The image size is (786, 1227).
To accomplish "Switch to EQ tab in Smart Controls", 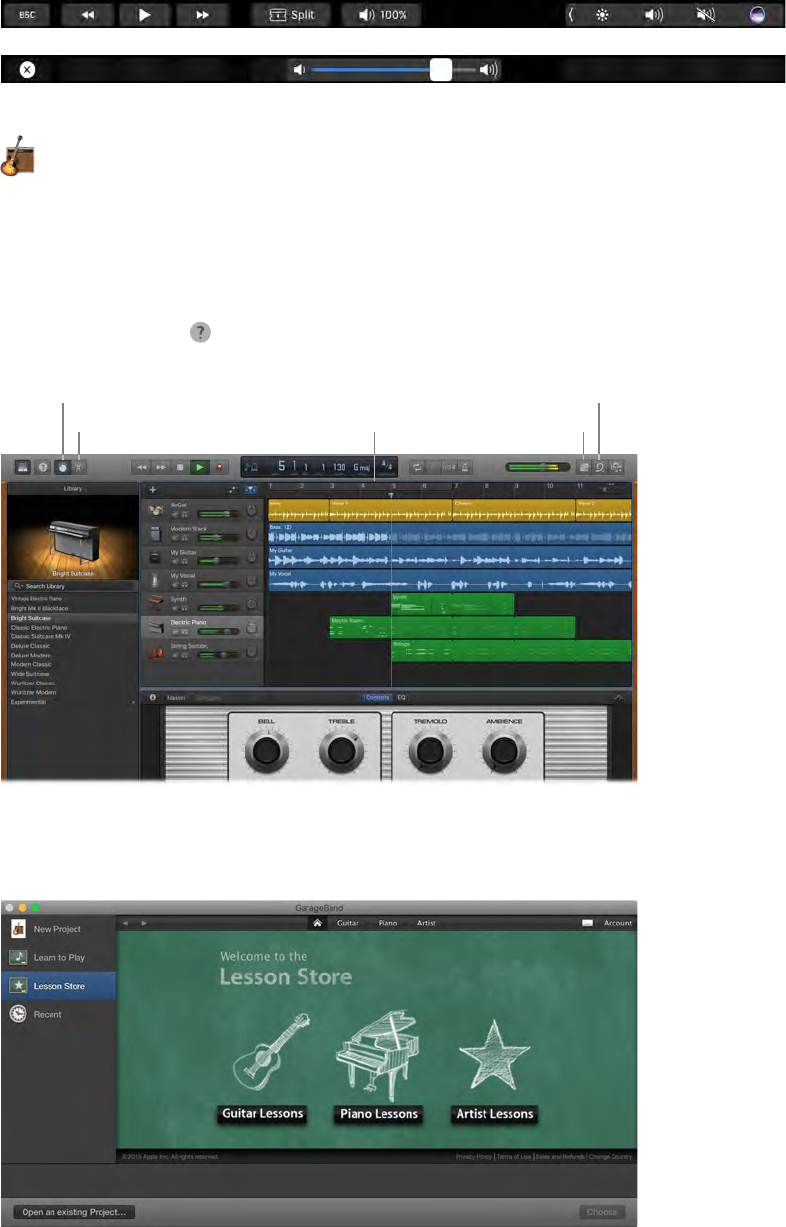I will pos(401,696).
